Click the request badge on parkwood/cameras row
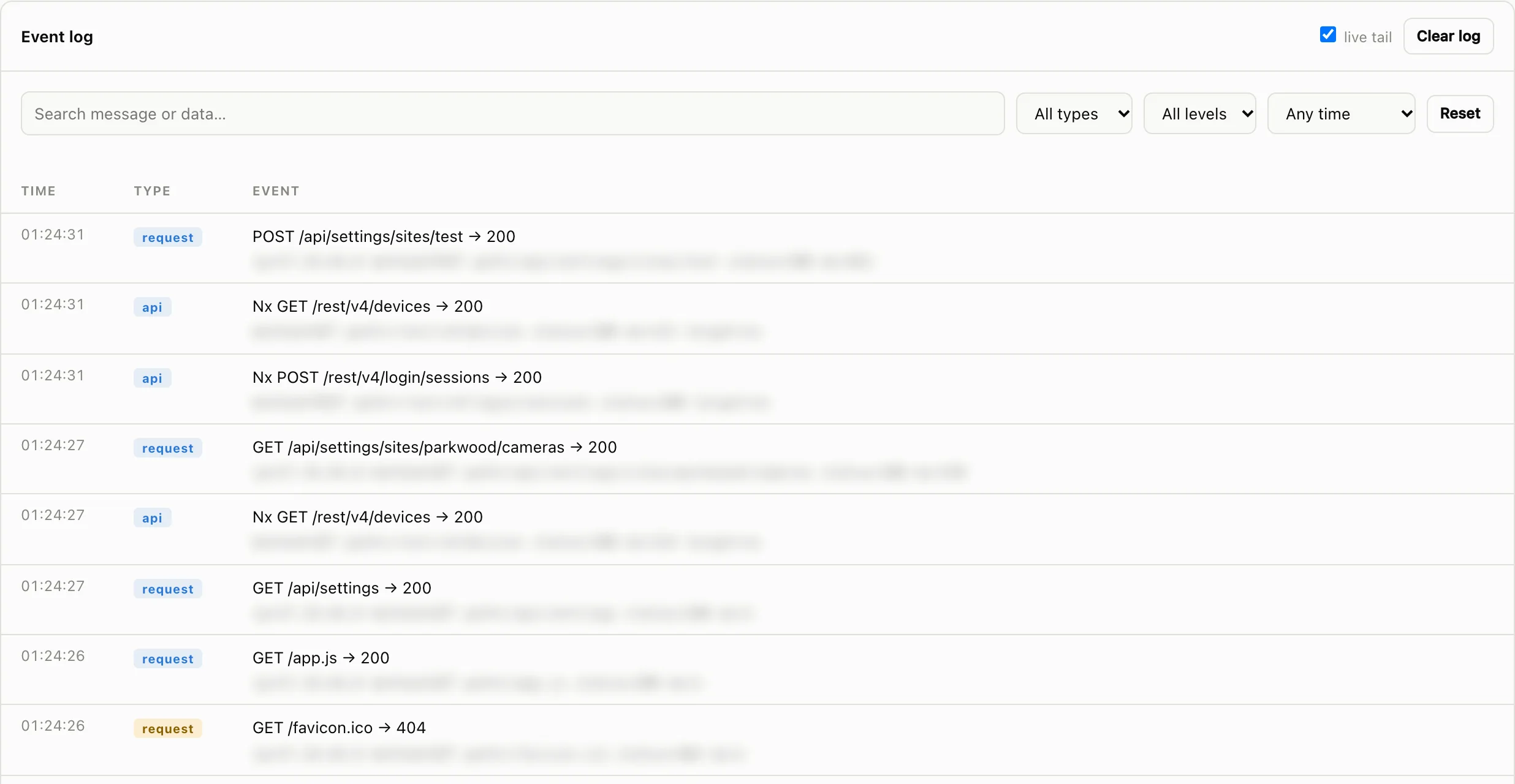The height and width of the screenshot is (784, 1515). (167, 448)
